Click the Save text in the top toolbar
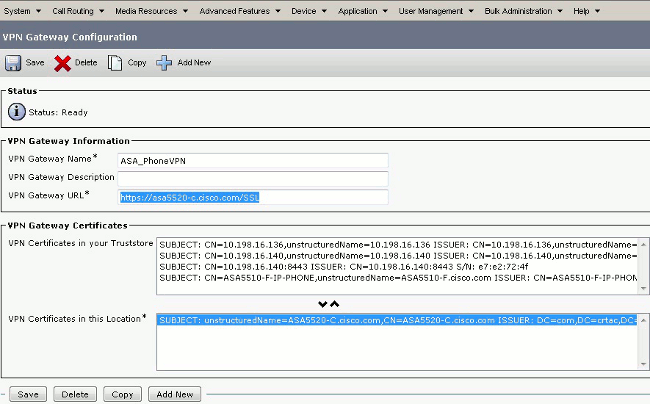Viewport: 650px width, 404px height. (35, 63)
